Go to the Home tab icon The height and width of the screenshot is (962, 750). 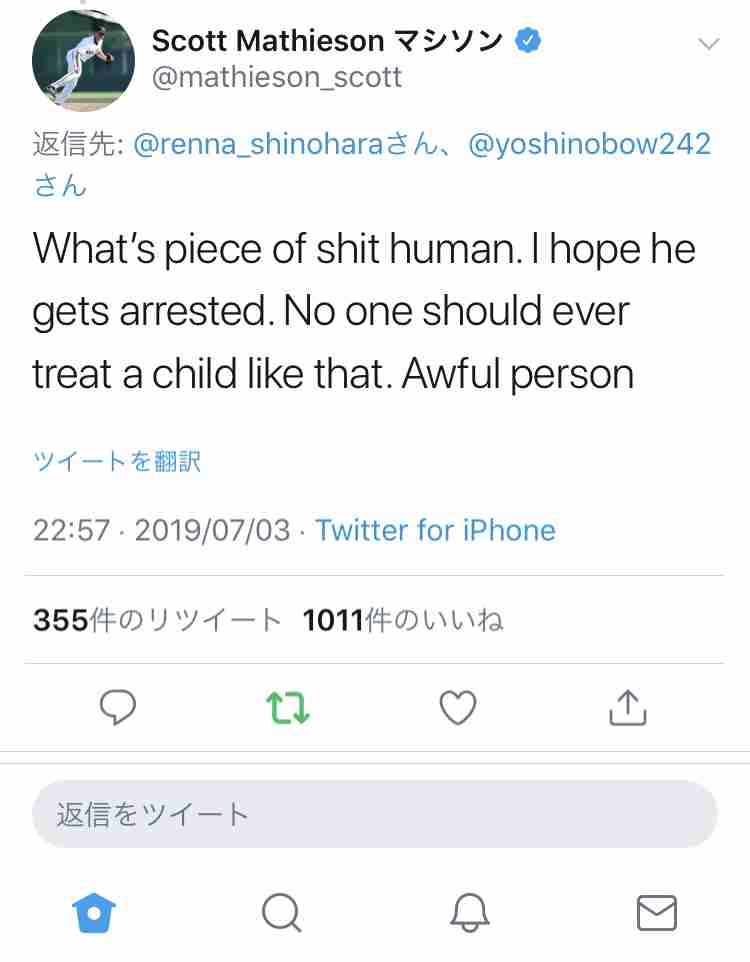click(x=94, y=913)
